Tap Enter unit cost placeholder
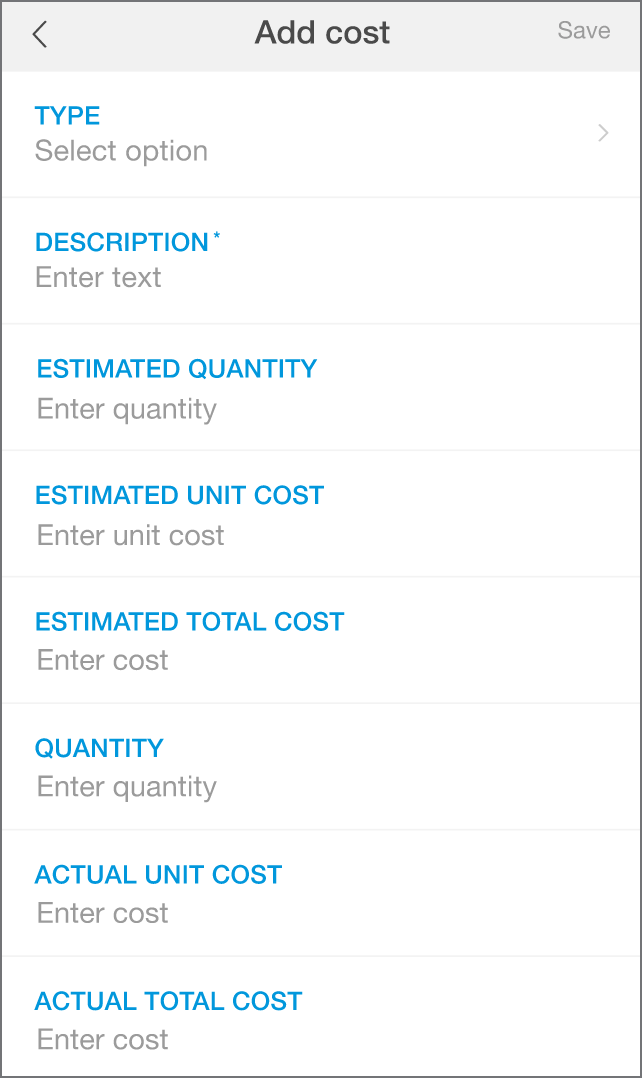The image size is (642, 1078). coord(129,535)
